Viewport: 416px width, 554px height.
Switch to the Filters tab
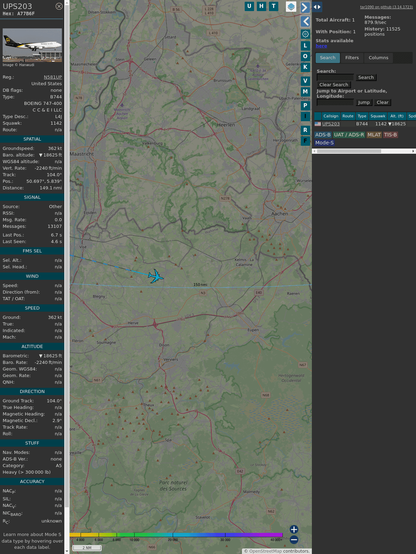(352, 58)
